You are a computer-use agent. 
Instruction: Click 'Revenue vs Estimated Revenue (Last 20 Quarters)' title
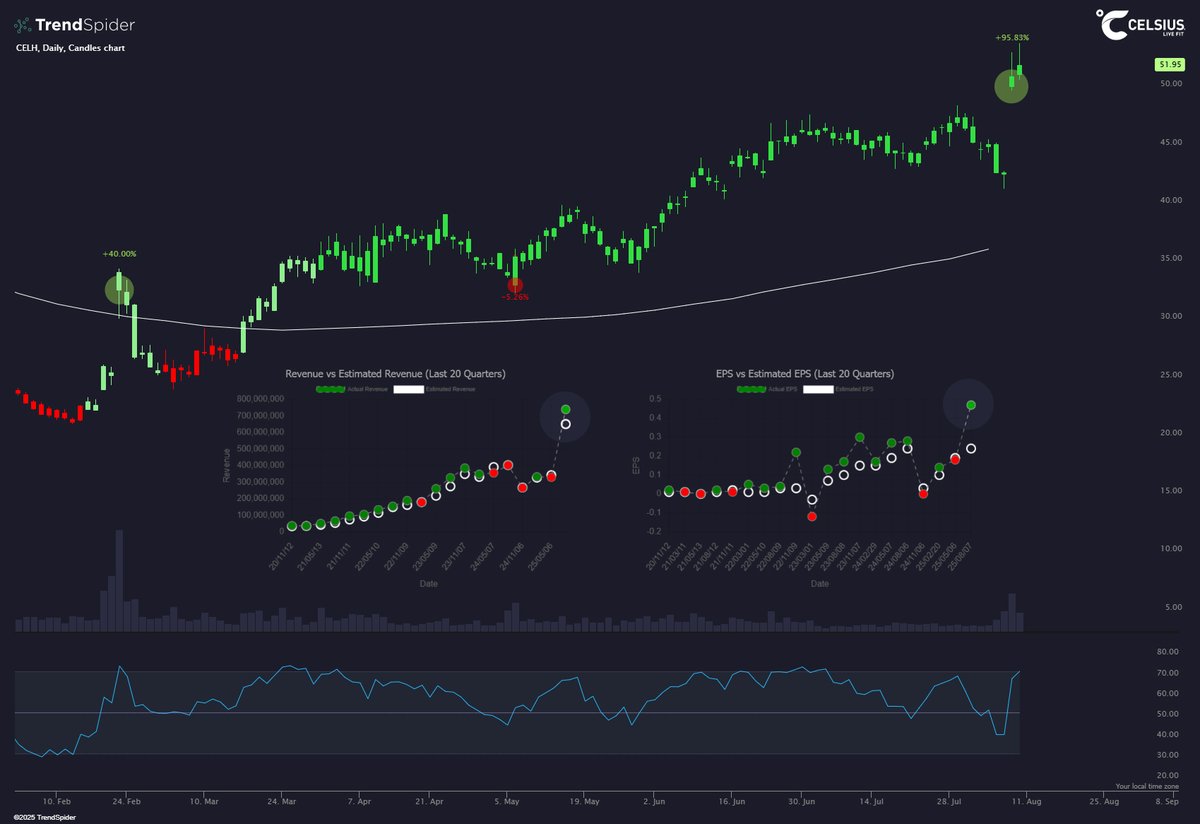coord(395,373)
